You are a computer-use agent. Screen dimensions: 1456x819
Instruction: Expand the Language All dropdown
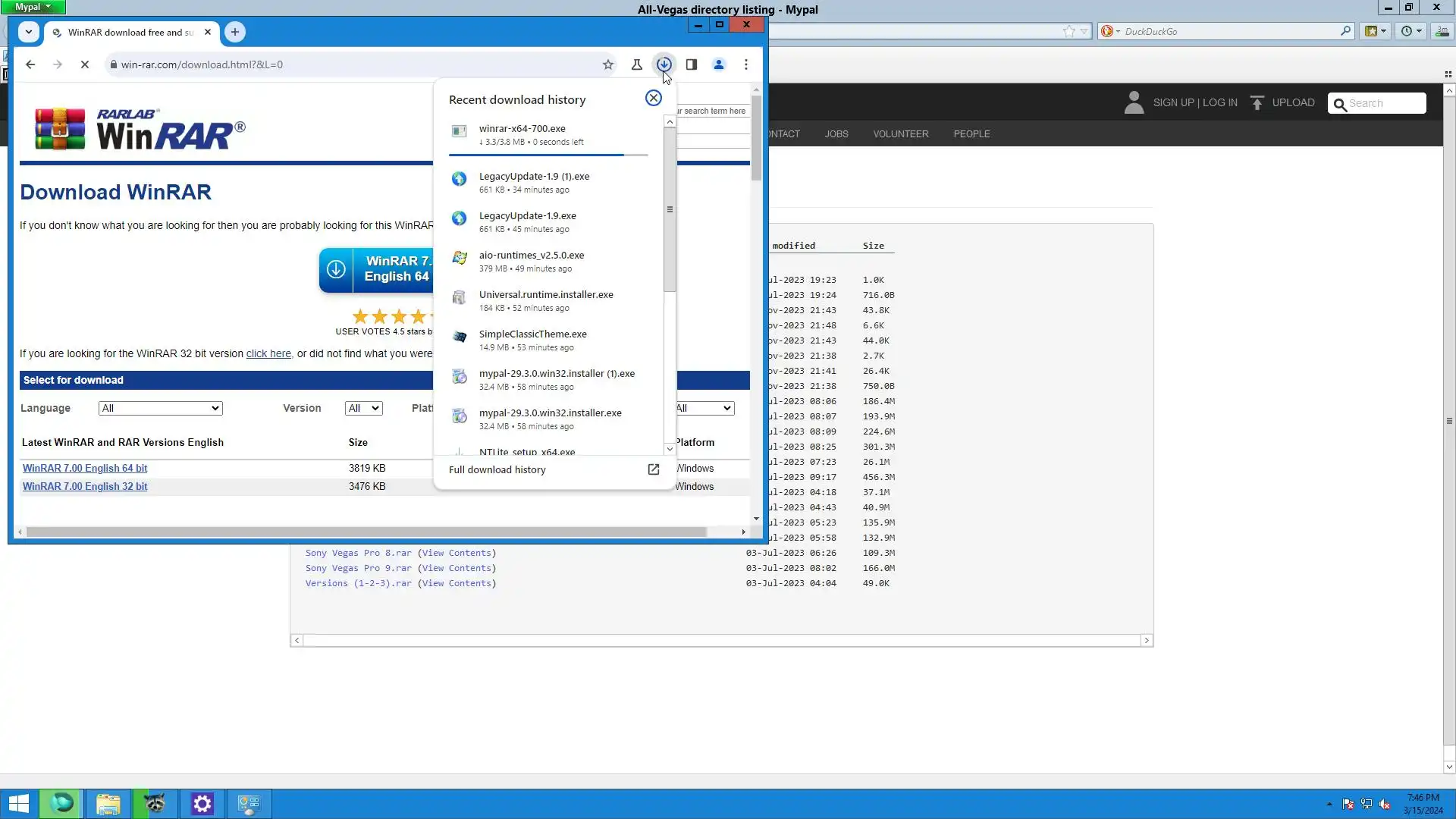coord(160,408)
